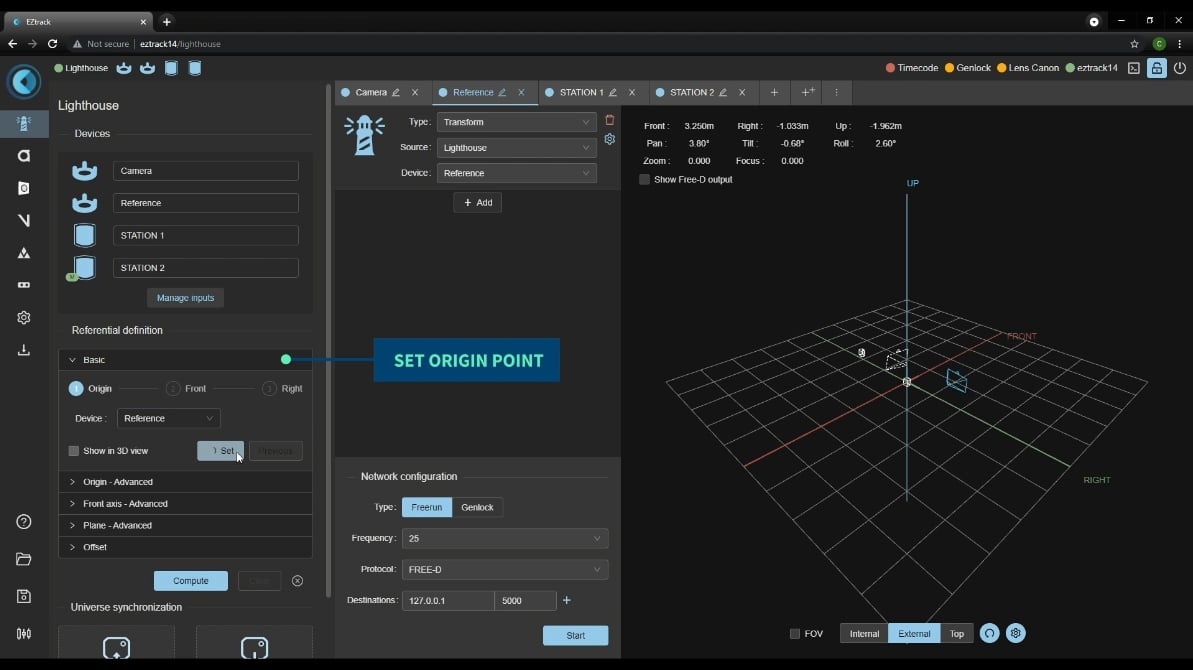Image resolution: width=1193 pixels, height=670 pixels.
Task: Open the Frequency dropdown set to 25
Action: [504, 538]
